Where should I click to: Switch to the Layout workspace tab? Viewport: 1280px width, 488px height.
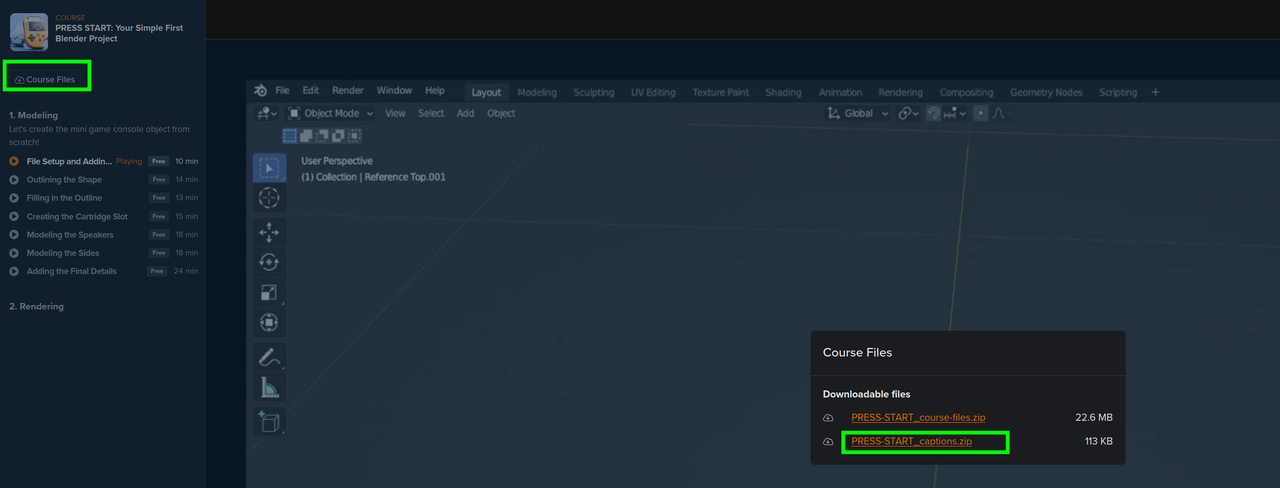(486, 92)
